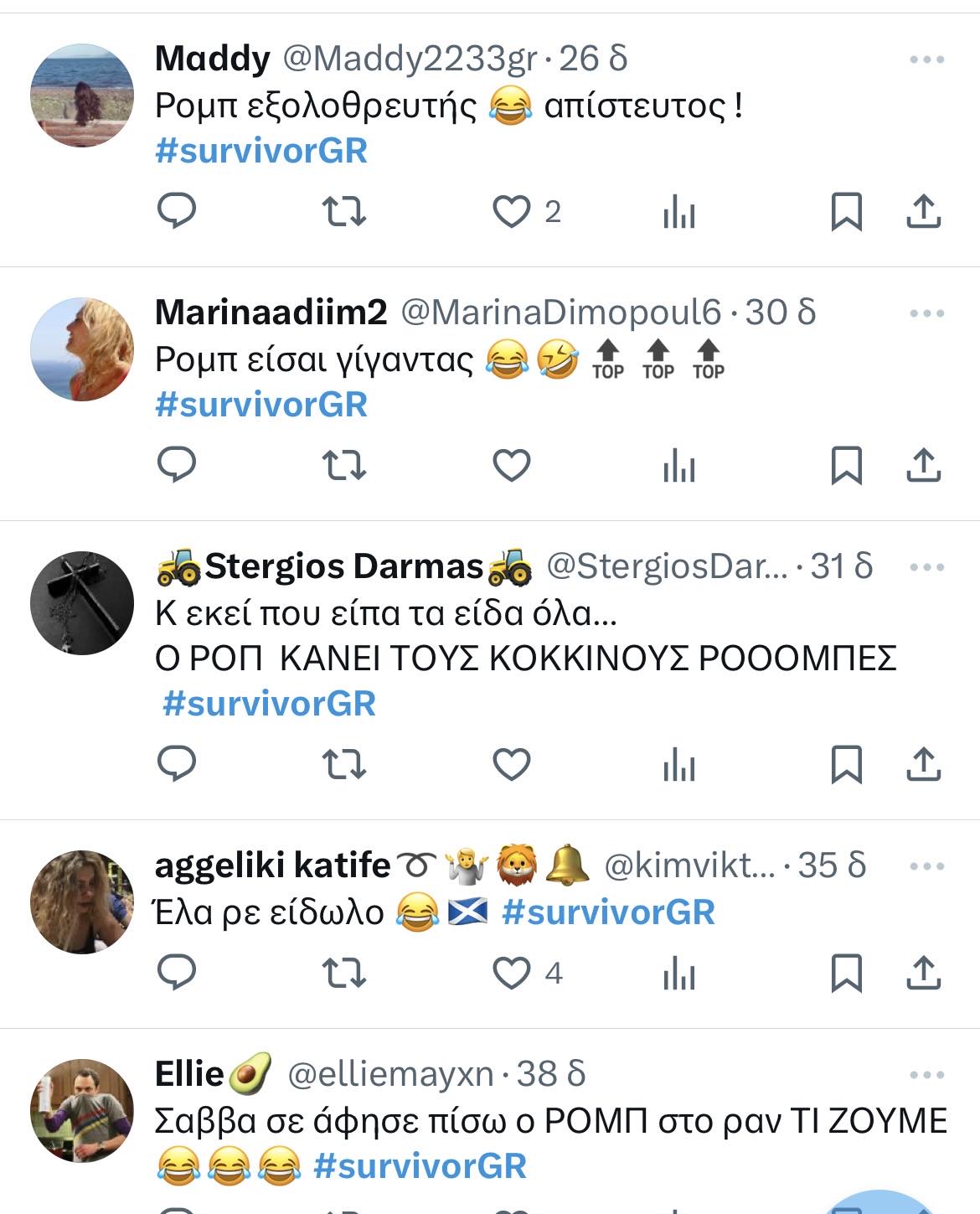This screenshot has height=1214, width=980.
Task: View analytics for Stergios Darmas tweet
Action: 678,764
